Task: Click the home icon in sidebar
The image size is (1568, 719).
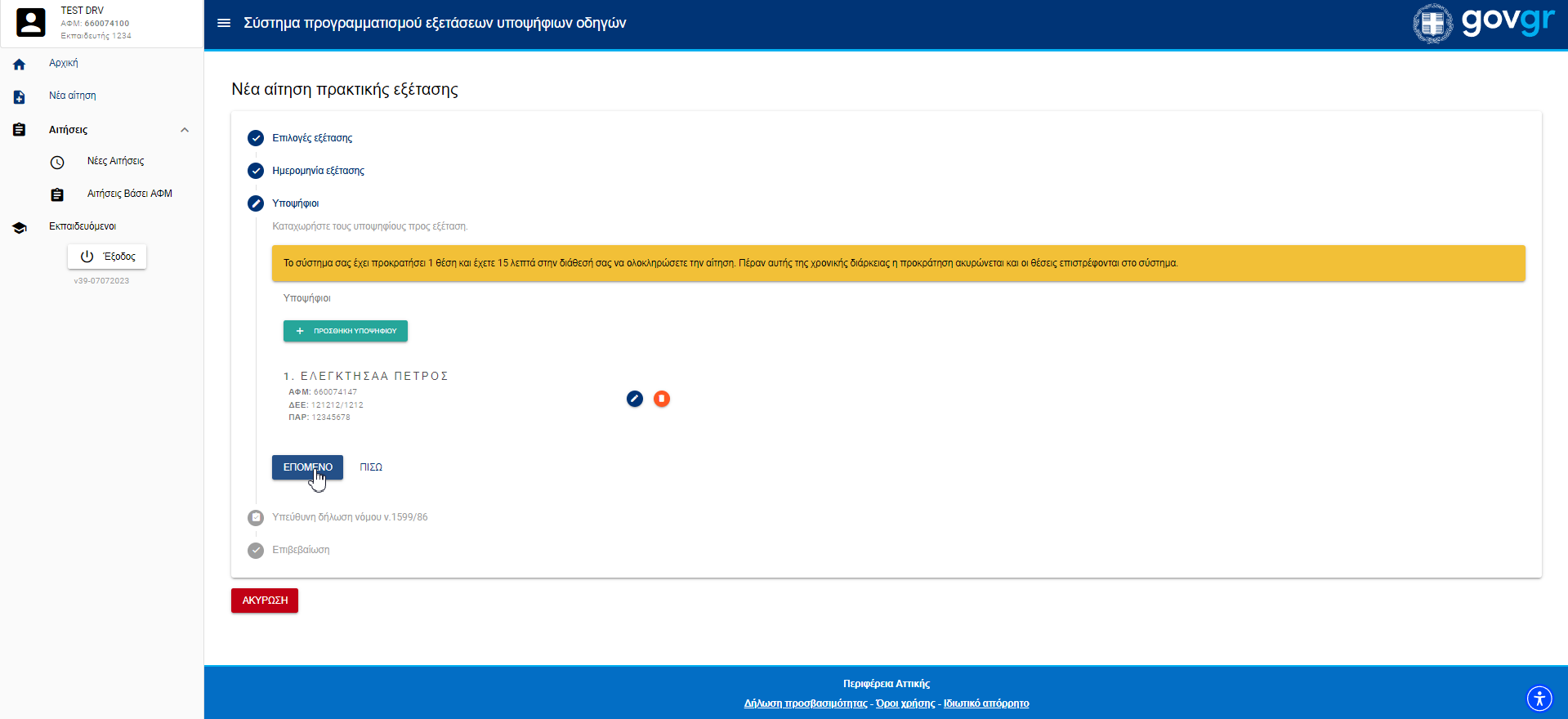Action: 20,65
